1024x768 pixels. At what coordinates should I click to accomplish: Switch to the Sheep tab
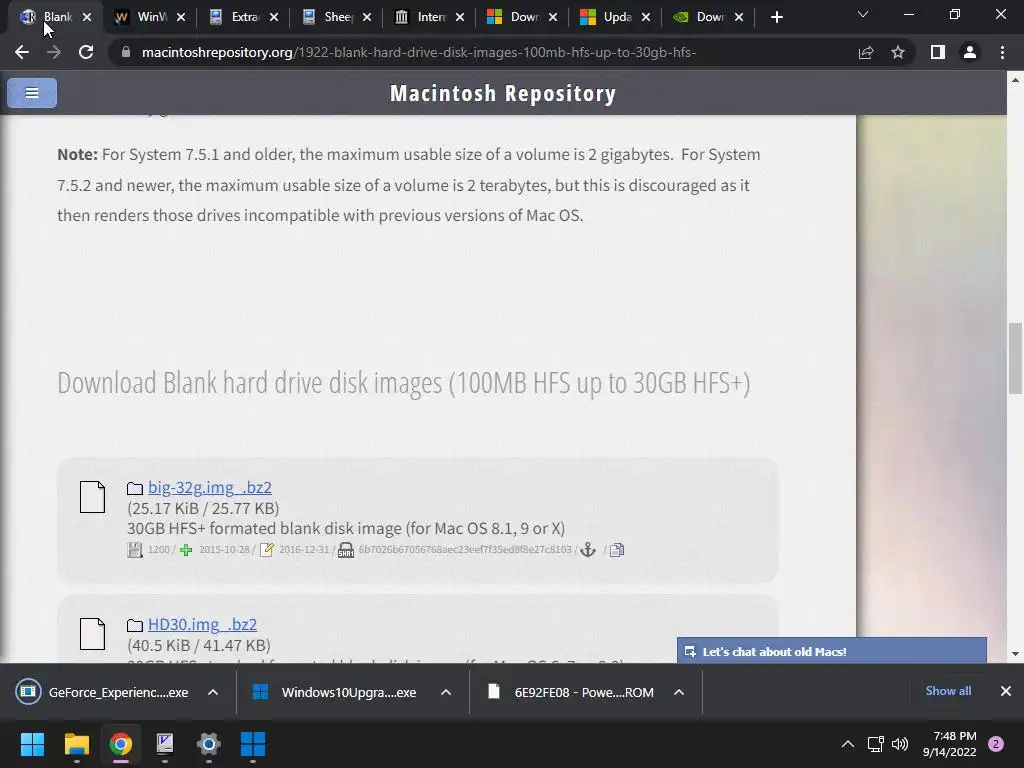pyautogui.click(x=329, y=17)
